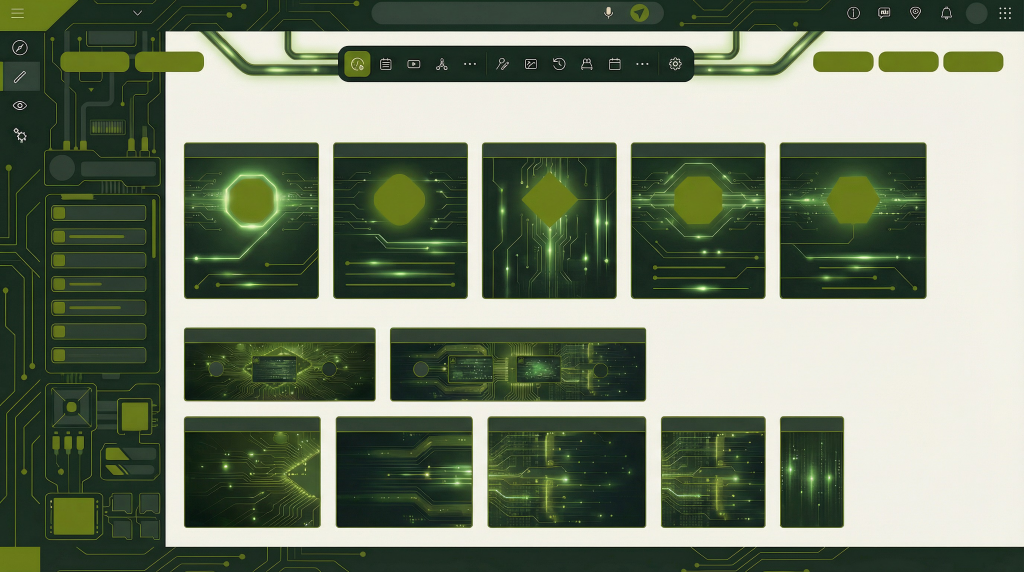This screenshot has height=572, width=1024.
Task: Click the gear-nodes icon in left sidebar
Action: point(20,135)
